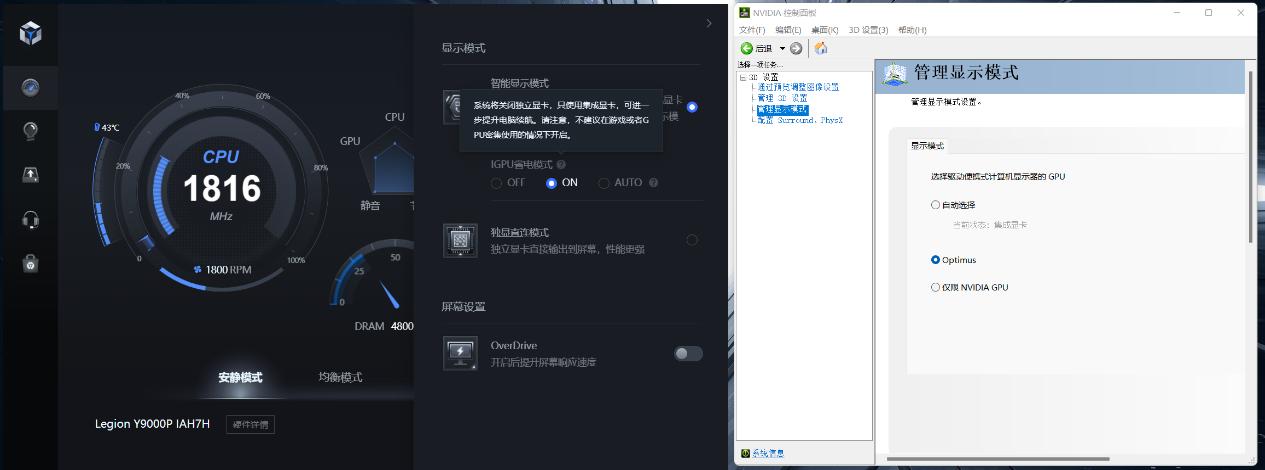Select 自动选择 radio in NVIDIA panel
The height and width of the screenshot is (470, 1265).
[x=935, y=205]
